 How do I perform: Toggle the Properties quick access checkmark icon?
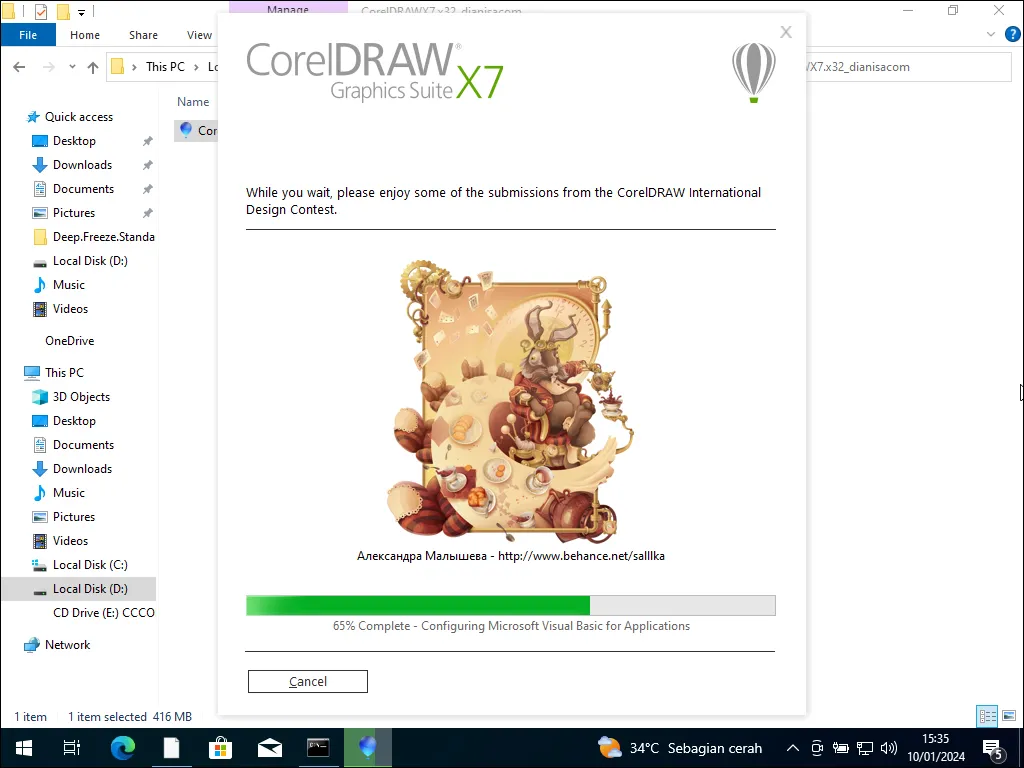click(x=41, y=12)
